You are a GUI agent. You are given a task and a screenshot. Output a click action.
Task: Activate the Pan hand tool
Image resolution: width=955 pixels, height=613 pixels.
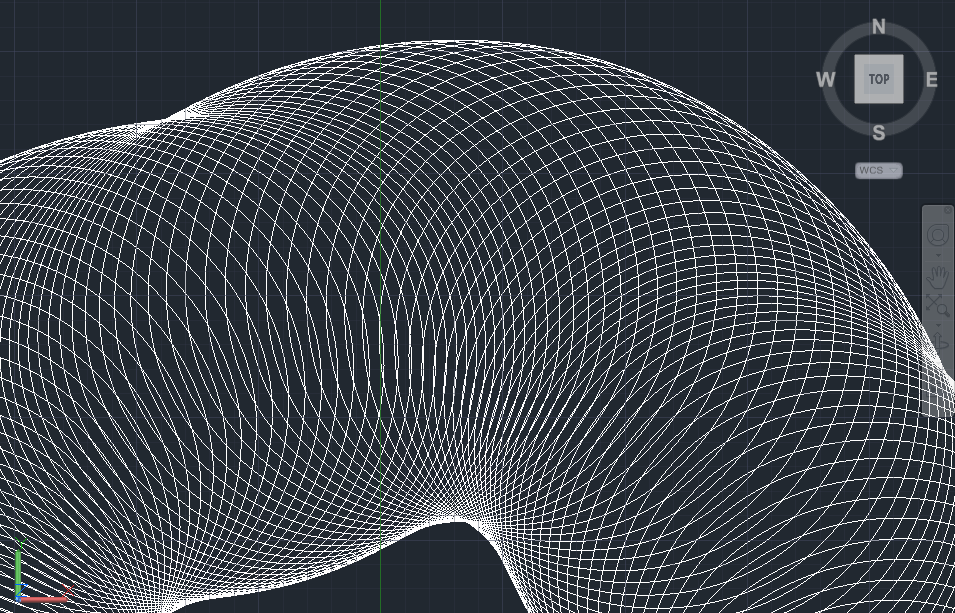[938, 274]
